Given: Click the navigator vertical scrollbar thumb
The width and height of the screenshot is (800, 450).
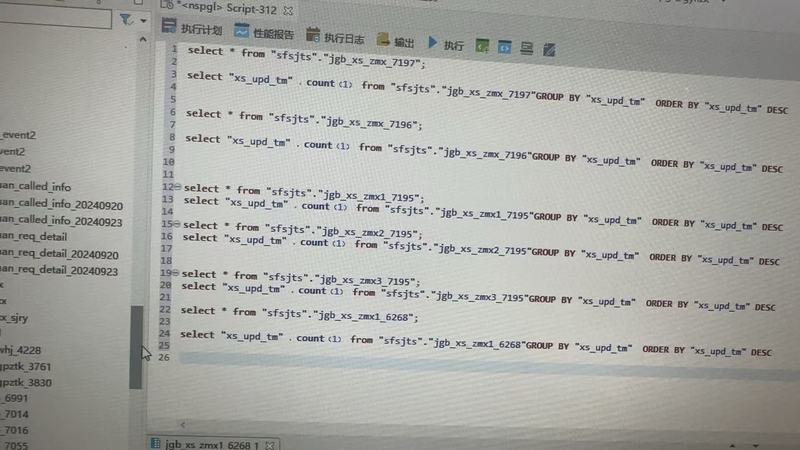Looking at the screenshot, I should [x=136, y=347].
